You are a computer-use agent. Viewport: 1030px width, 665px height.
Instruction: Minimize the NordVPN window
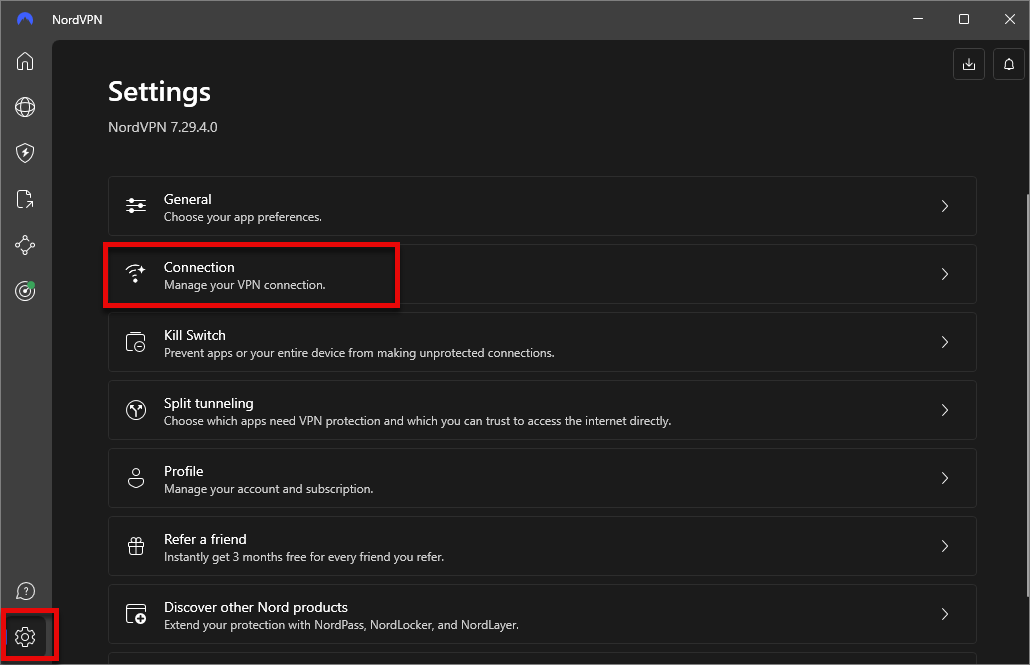tap(918, 19)
